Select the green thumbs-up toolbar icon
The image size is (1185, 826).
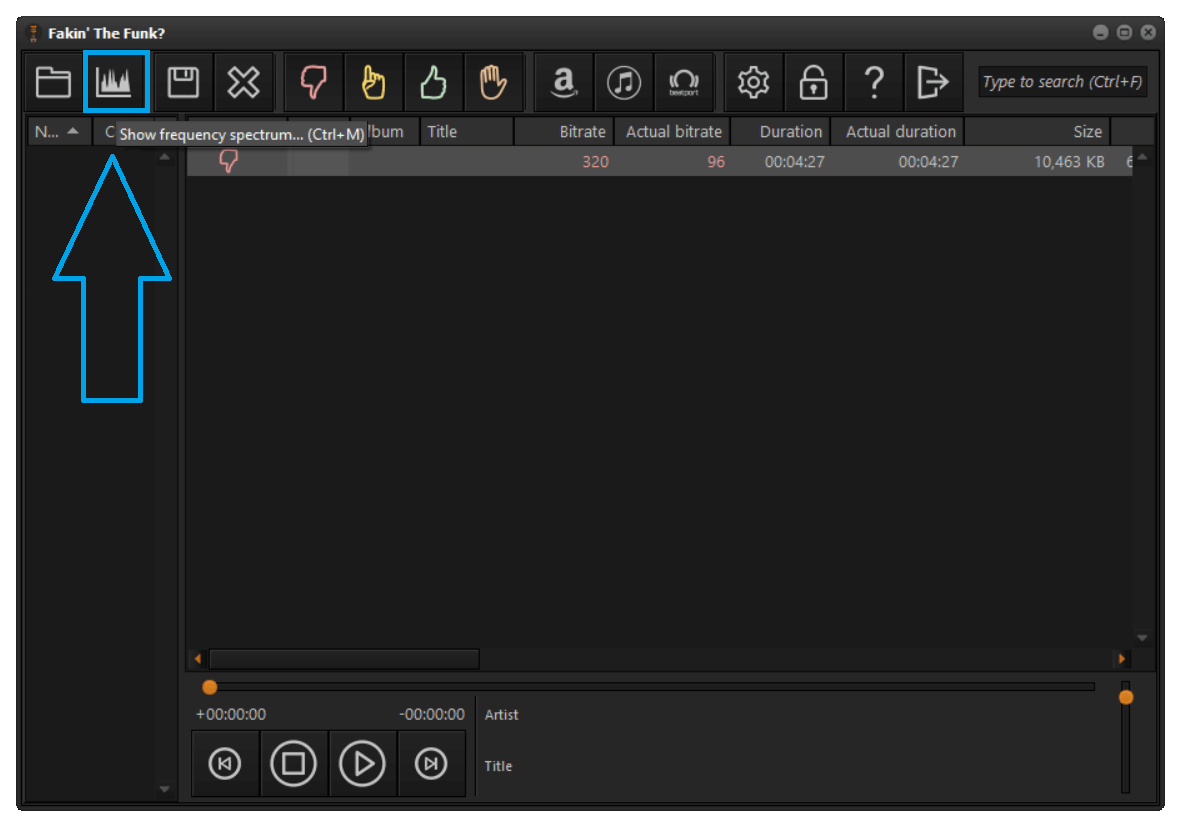[x=433, y=82]
